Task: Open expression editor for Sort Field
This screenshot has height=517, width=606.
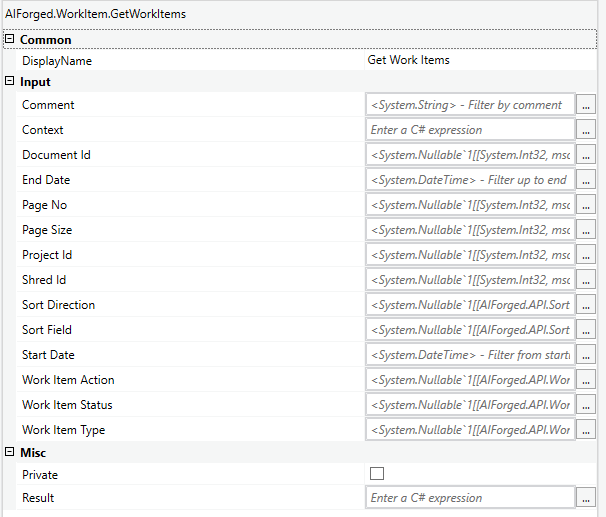Action: tap(586, 330)
